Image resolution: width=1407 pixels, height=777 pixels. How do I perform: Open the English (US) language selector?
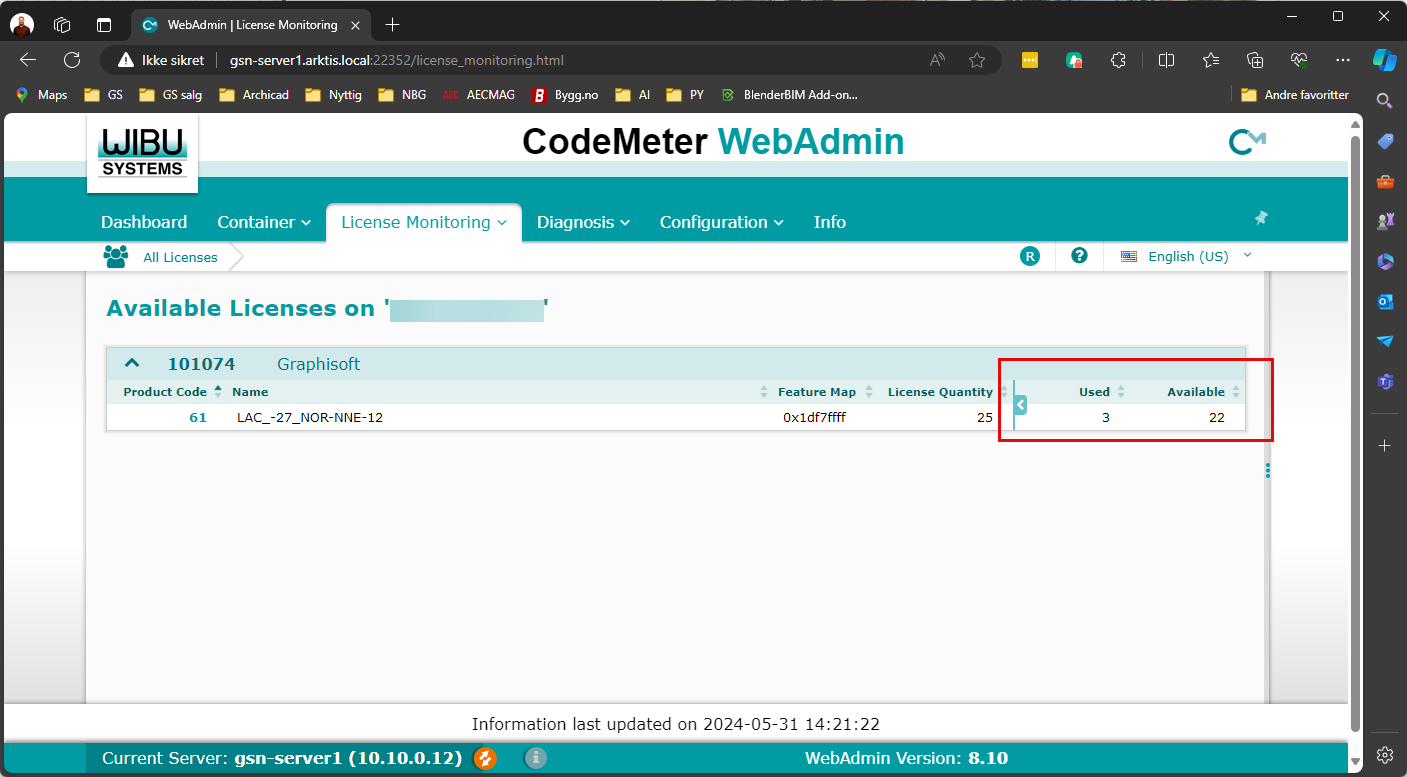point(1187,256)
